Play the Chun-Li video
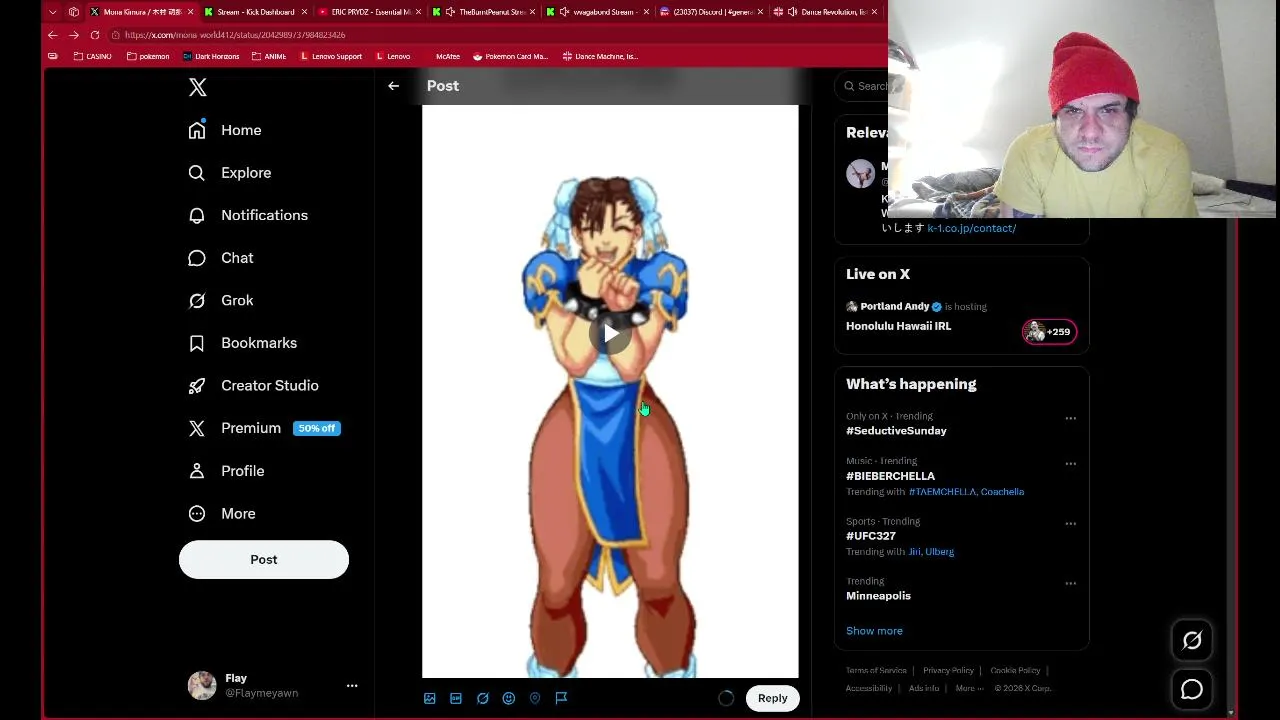The image size is (1280, 720). (610, 334)
